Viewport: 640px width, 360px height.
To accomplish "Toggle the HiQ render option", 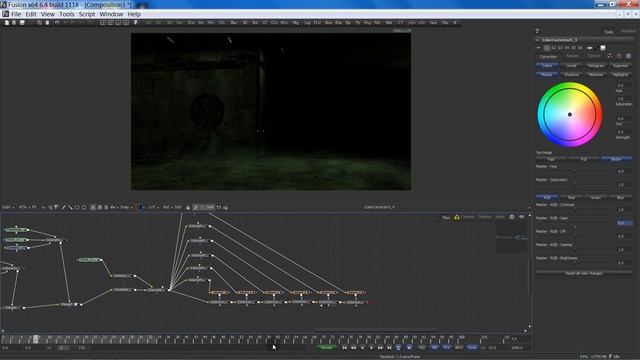I will tap(422, 348).
